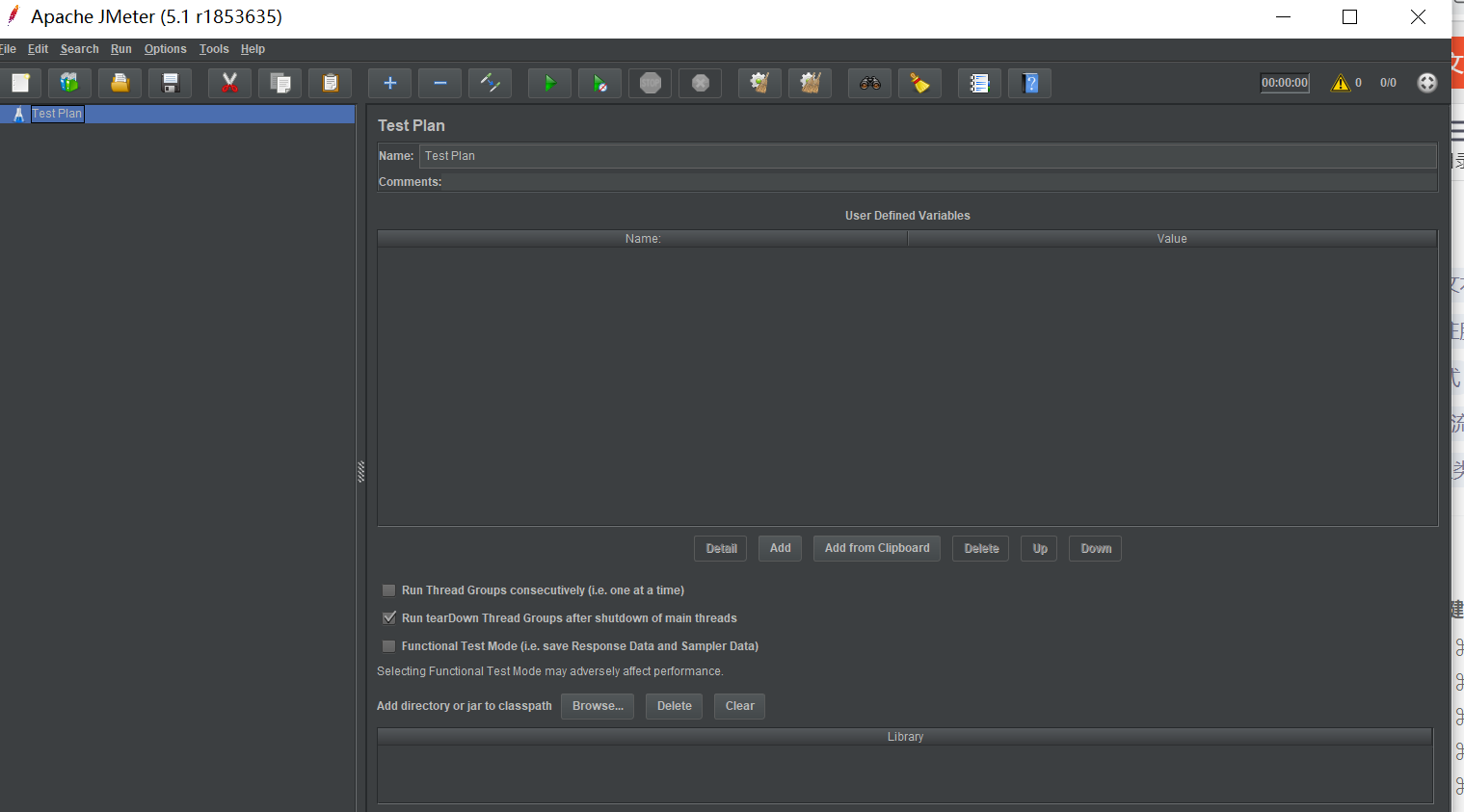The height and width of the screenshot is (812, 1464).
Task: Open the Run menu
Action: [x=120, y=49]
